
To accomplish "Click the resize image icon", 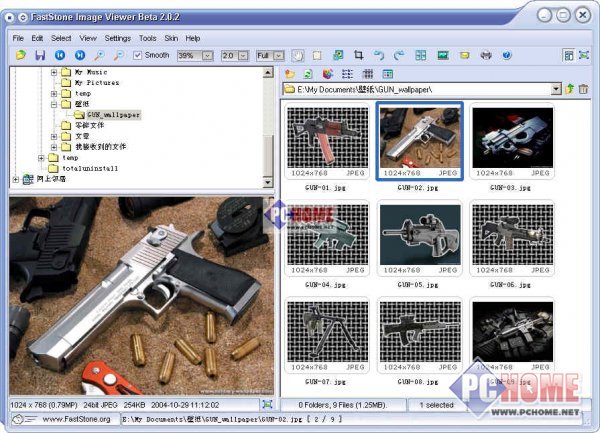I will 338,55.
